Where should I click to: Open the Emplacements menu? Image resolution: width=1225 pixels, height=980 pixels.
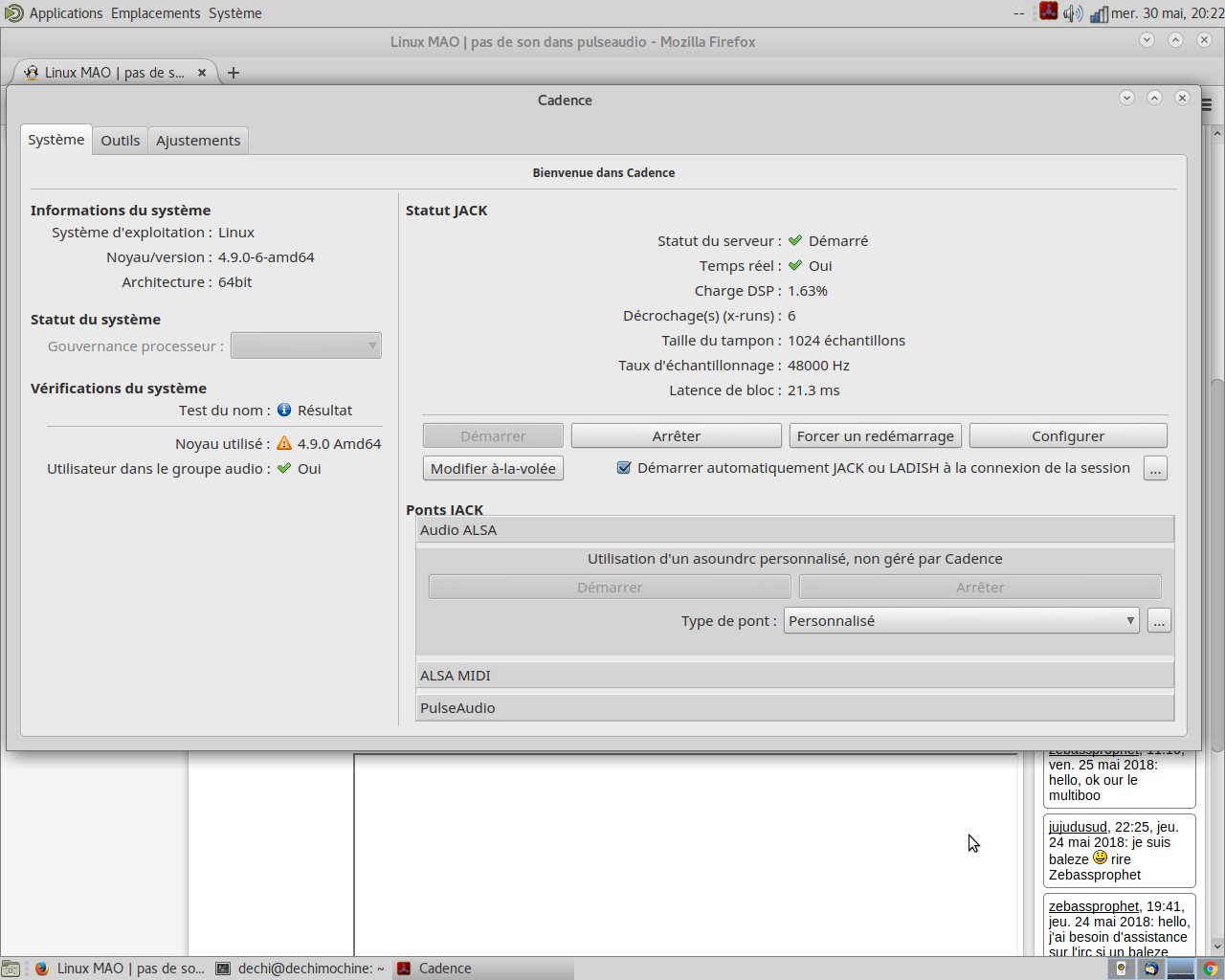[x=156, y=13]
